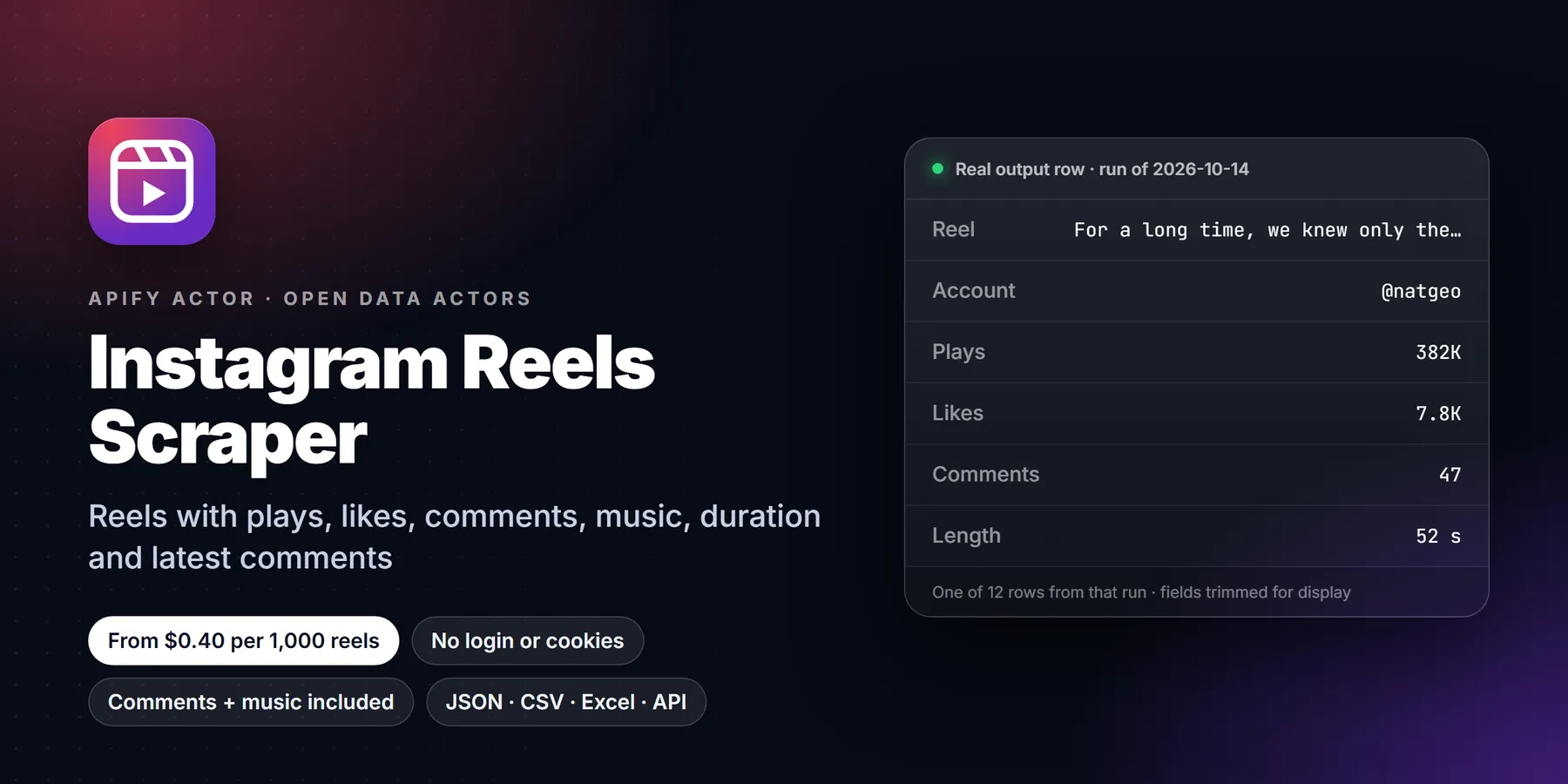Click the 'Likes' row label
The width and height of the screenshot is (1568, 784).
(957, 413)
